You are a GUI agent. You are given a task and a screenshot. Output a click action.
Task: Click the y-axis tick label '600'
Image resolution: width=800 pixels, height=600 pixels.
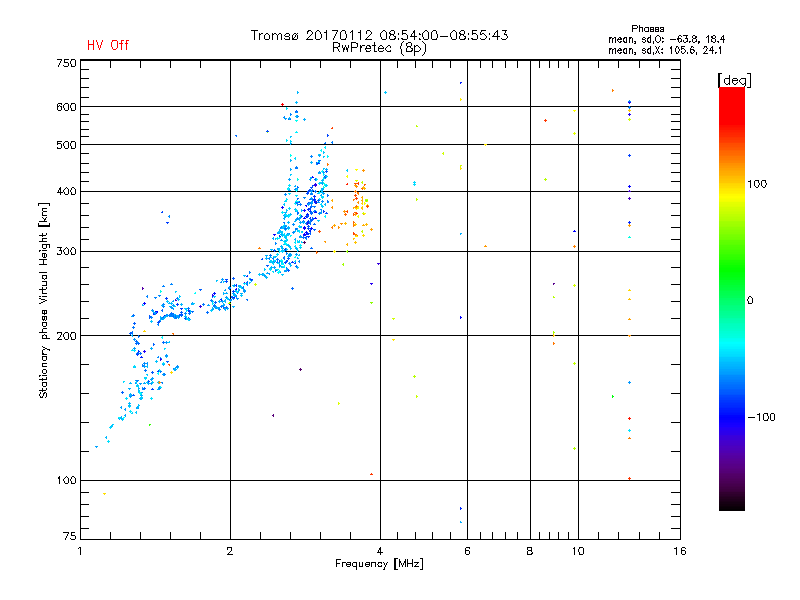66,107
